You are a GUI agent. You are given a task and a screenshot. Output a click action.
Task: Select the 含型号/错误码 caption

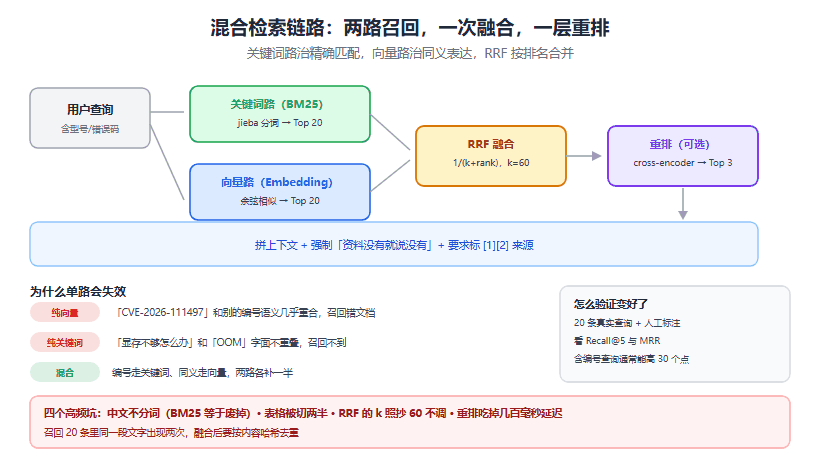[90, 129]
